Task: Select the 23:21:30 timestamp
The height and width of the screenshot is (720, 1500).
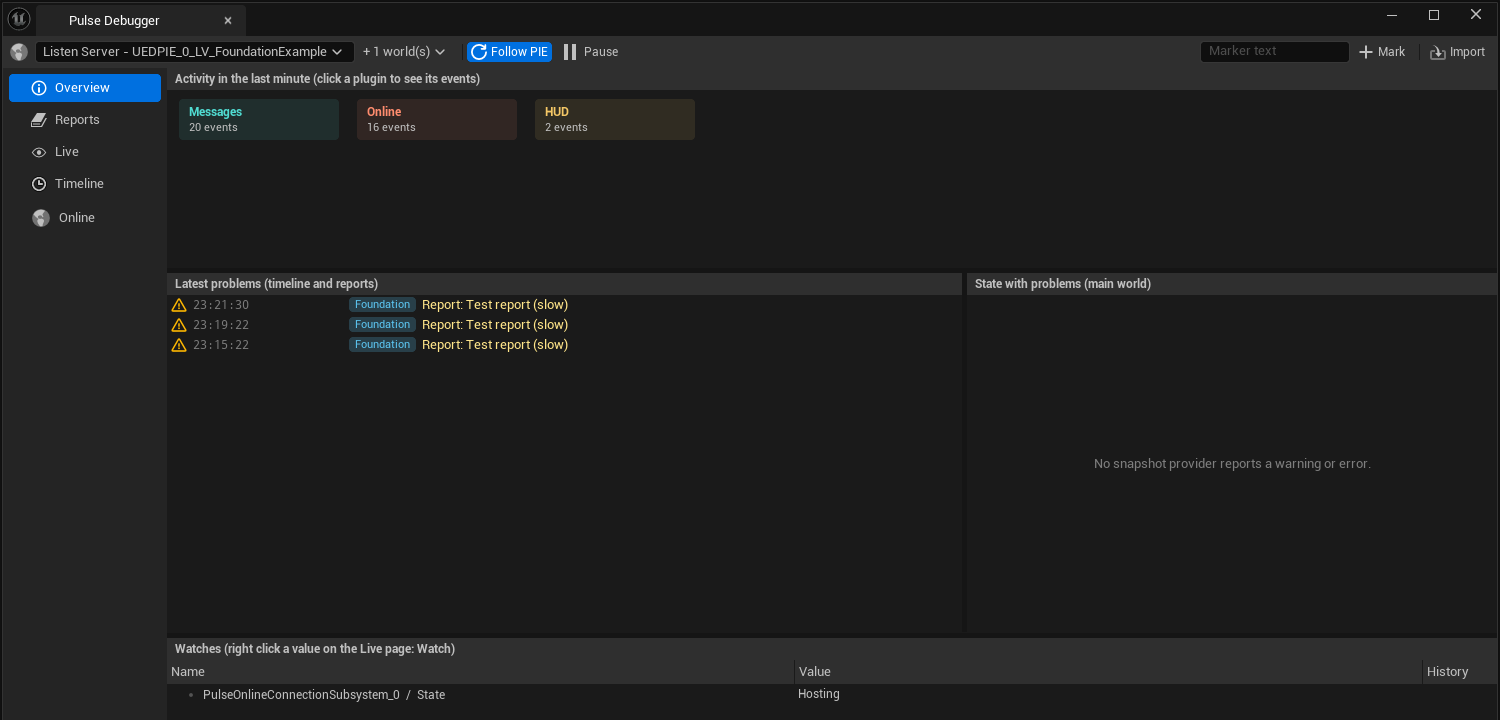Action: point(221,305)
